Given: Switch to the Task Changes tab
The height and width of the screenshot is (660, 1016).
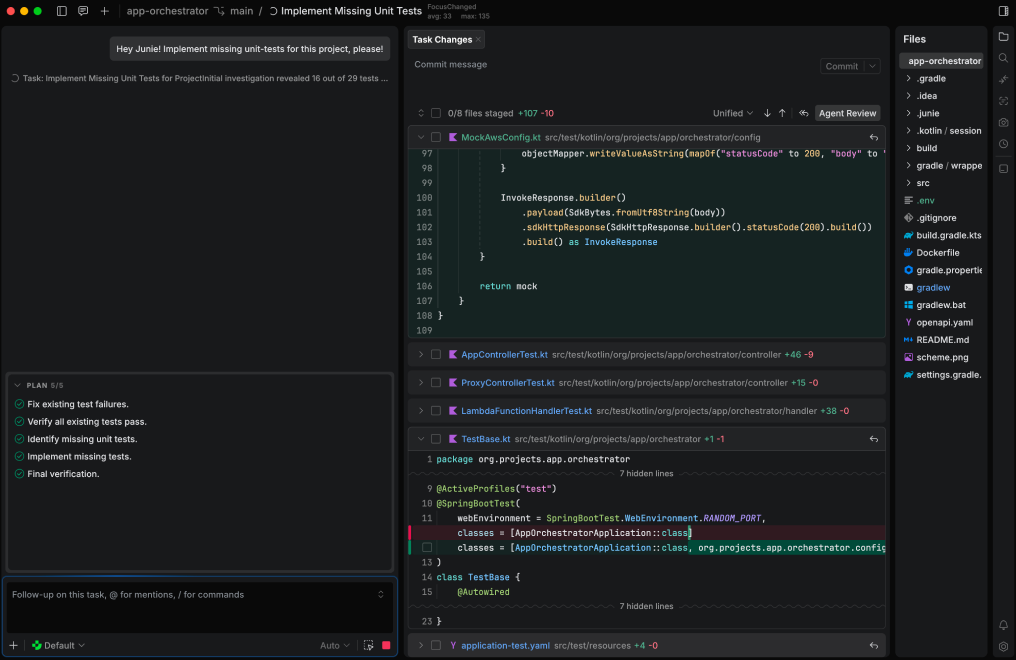Looking at the screenshot, I should [441, 40].
